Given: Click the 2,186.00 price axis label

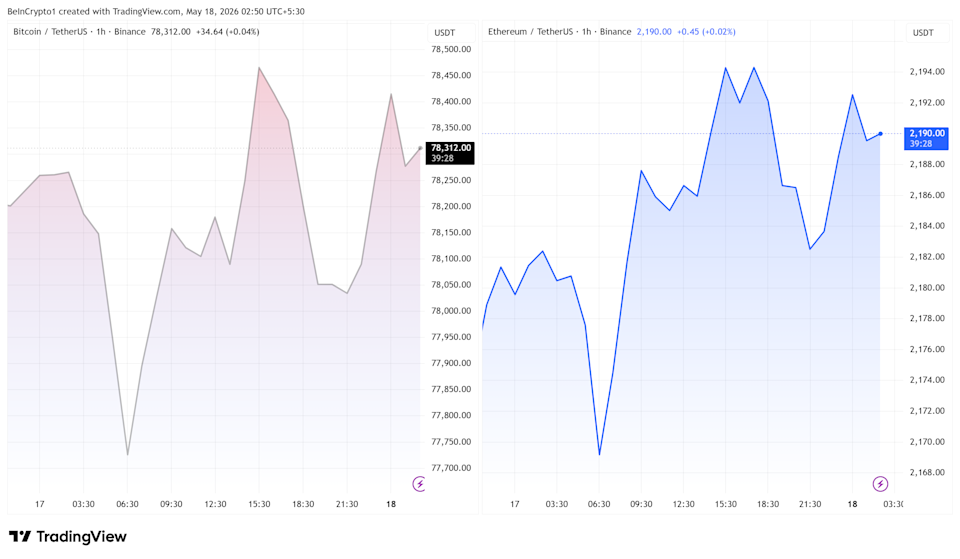Looking at the screenshot, I should pyautogui.click(x=927, y=195).
